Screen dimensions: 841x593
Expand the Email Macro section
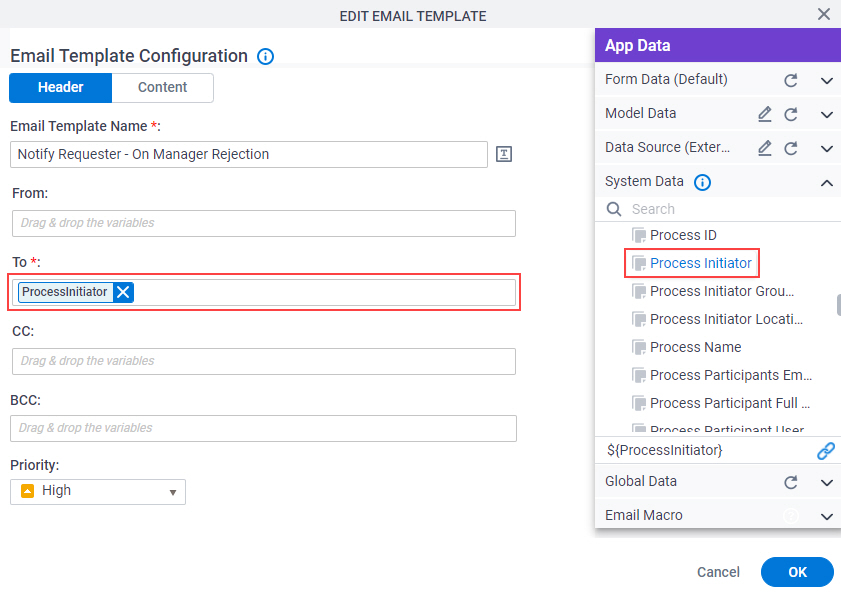827,516
